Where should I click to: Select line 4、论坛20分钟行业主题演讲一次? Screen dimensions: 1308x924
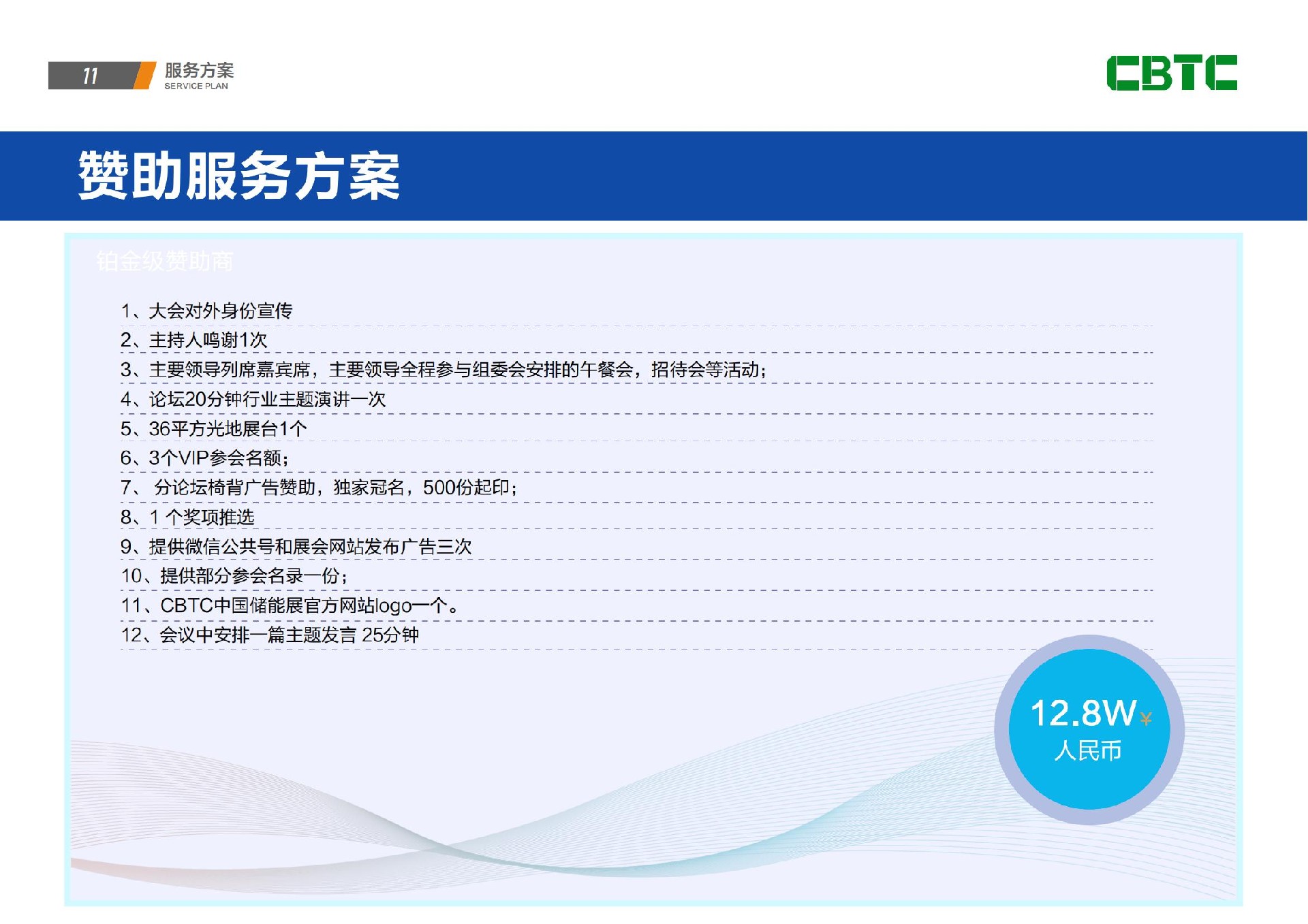point(253,399)
